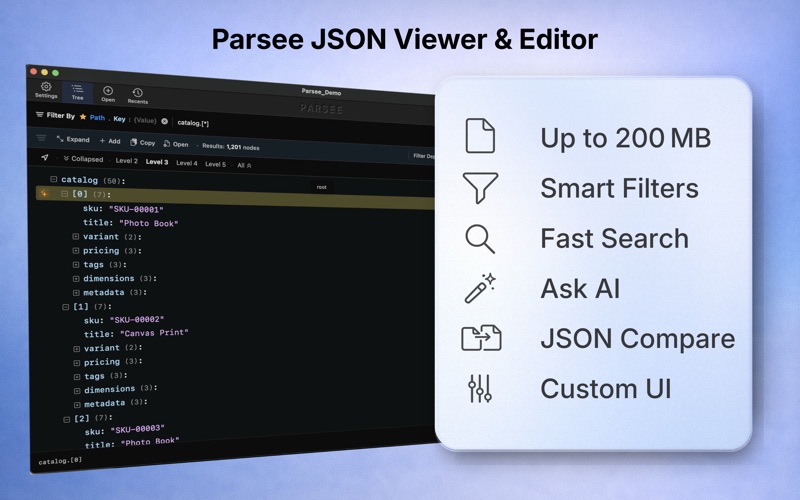Screen dimensions: 800x500
Task: Collapse the [2] (7) node
Action: (66, 419)
